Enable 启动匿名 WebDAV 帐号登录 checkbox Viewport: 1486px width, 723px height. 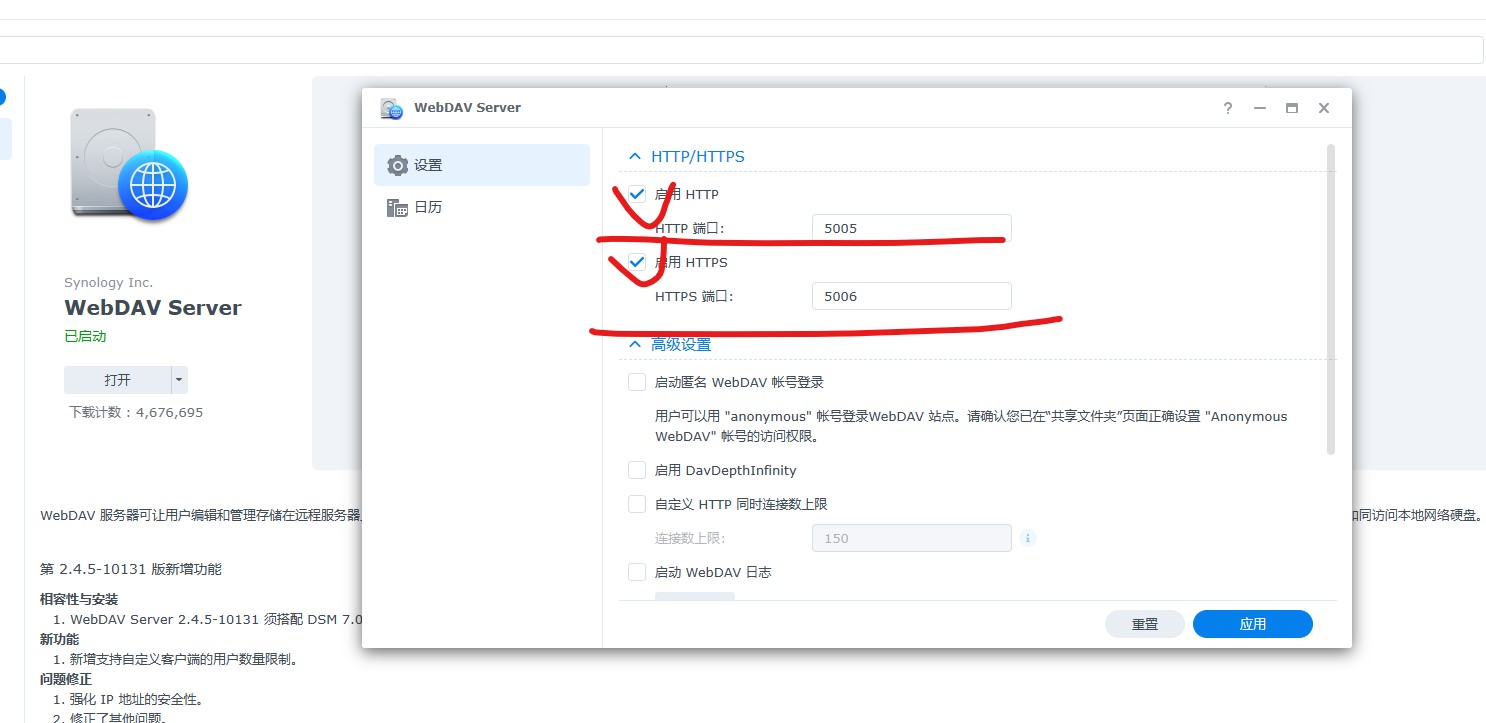pyautogui.click(x=637, y=382)
